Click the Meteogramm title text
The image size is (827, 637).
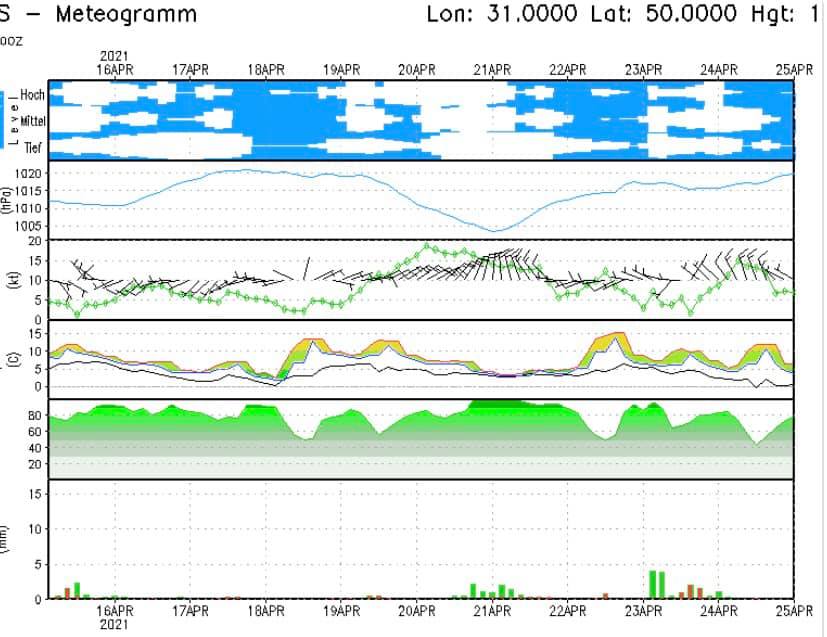click(x=126, y=15)
